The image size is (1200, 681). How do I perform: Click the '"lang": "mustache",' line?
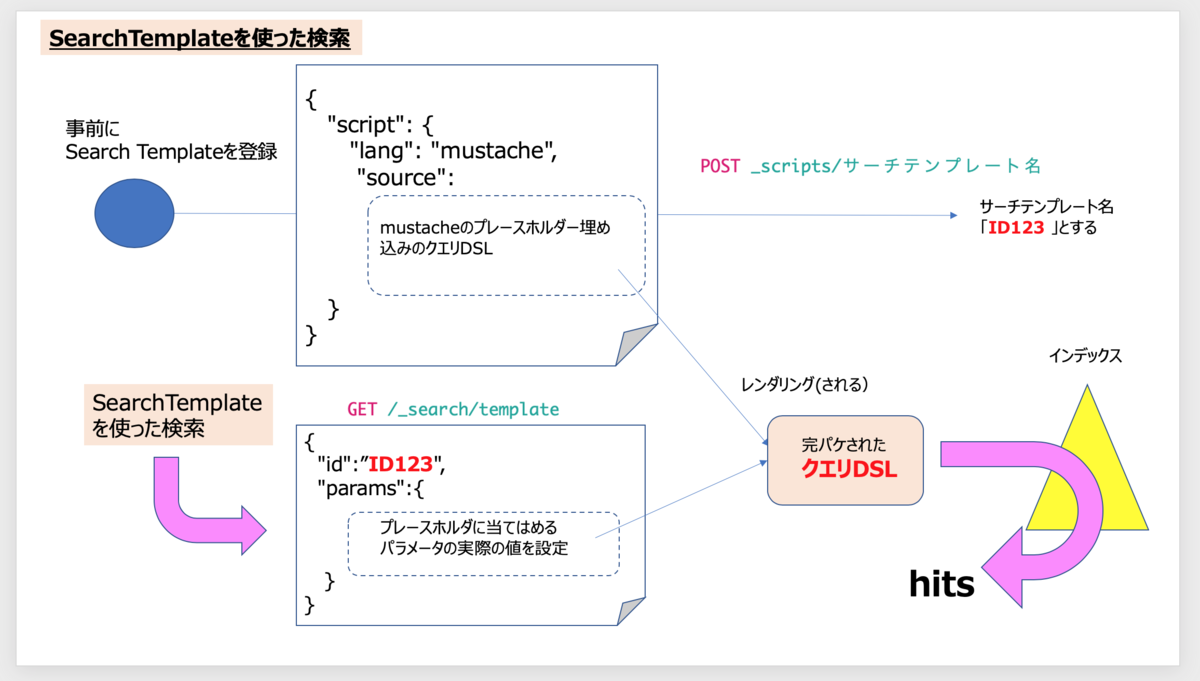click(451, 153)
